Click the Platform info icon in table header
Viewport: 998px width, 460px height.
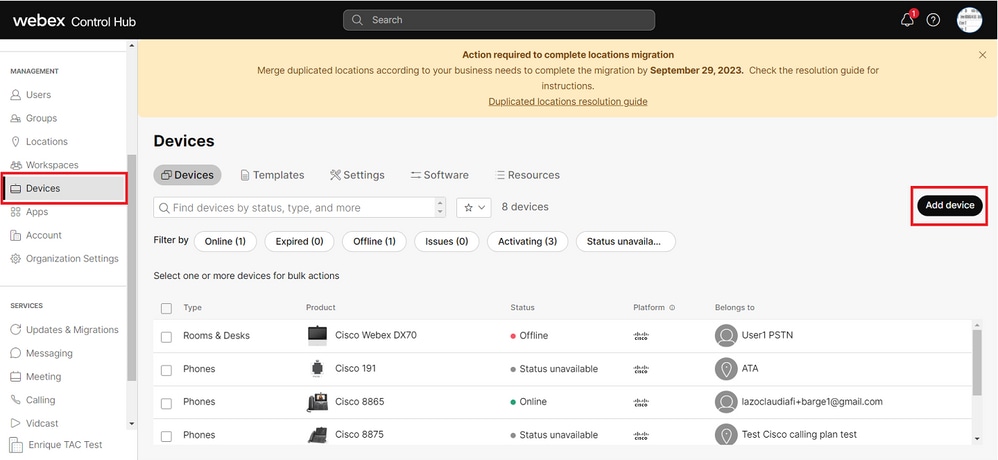672,308
